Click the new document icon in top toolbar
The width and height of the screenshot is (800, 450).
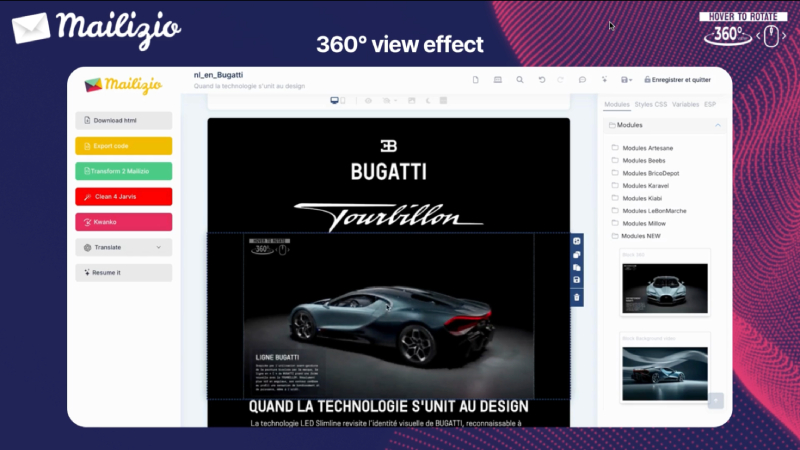pos(476,80)
